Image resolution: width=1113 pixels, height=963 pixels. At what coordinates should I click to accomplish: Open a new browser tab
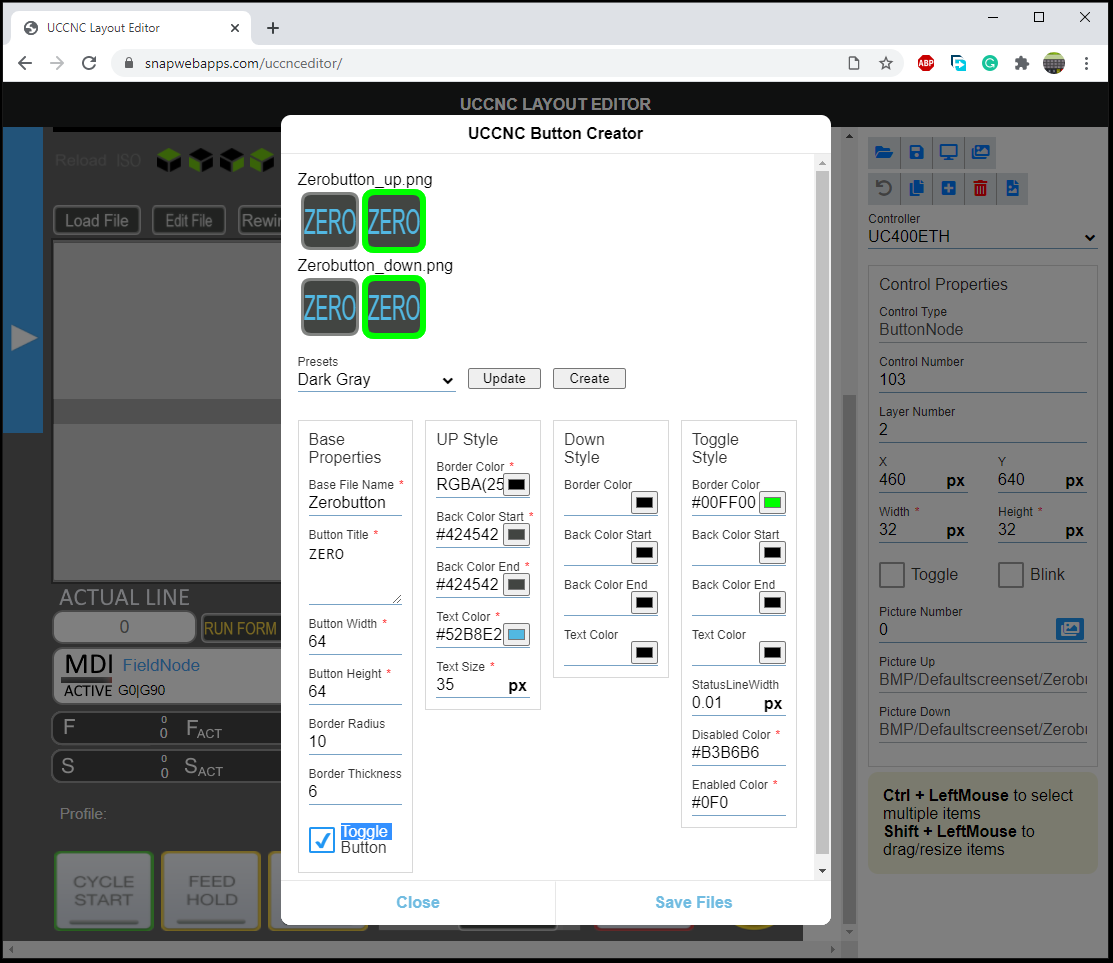(273, 28)
